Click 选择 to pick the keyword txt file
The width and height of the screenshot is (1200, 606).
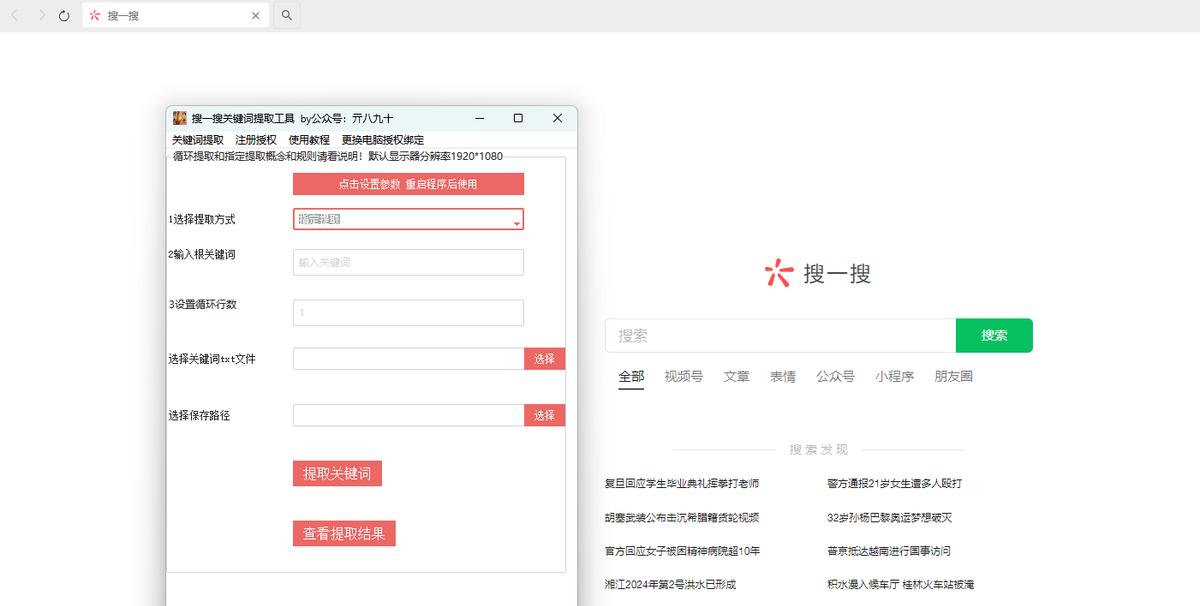click(544, 358)
